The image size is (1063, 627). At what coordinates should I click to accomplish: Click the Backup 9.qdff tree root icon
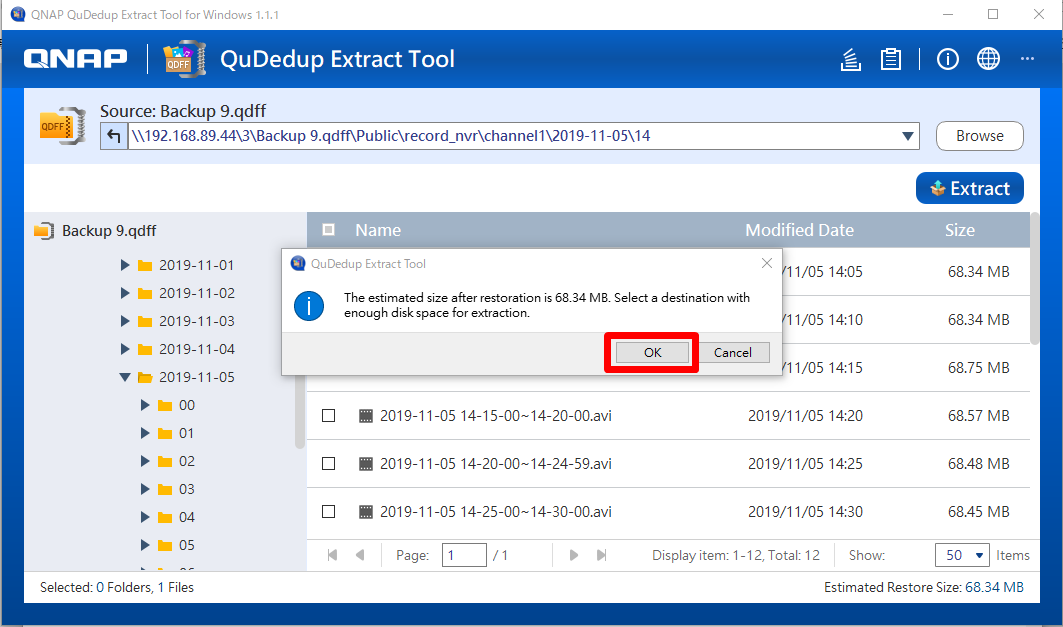pyautogui.click(x=44, y=230)
